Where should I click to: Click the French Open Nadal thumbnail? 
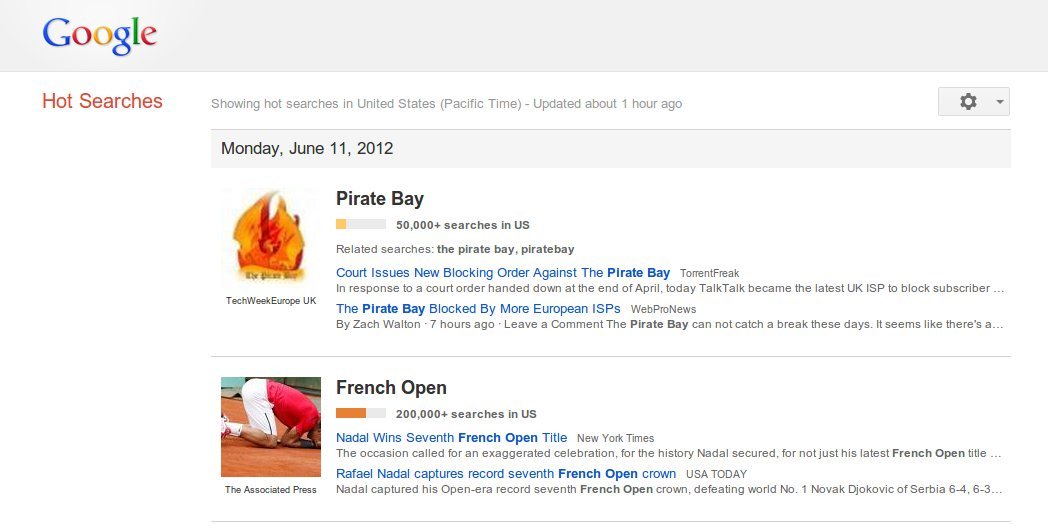pyautogui.click(x=270, y=427)
